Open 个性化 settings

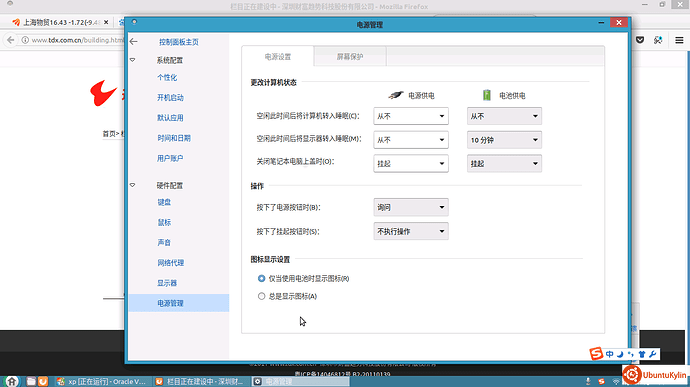[x=167, y=77]
